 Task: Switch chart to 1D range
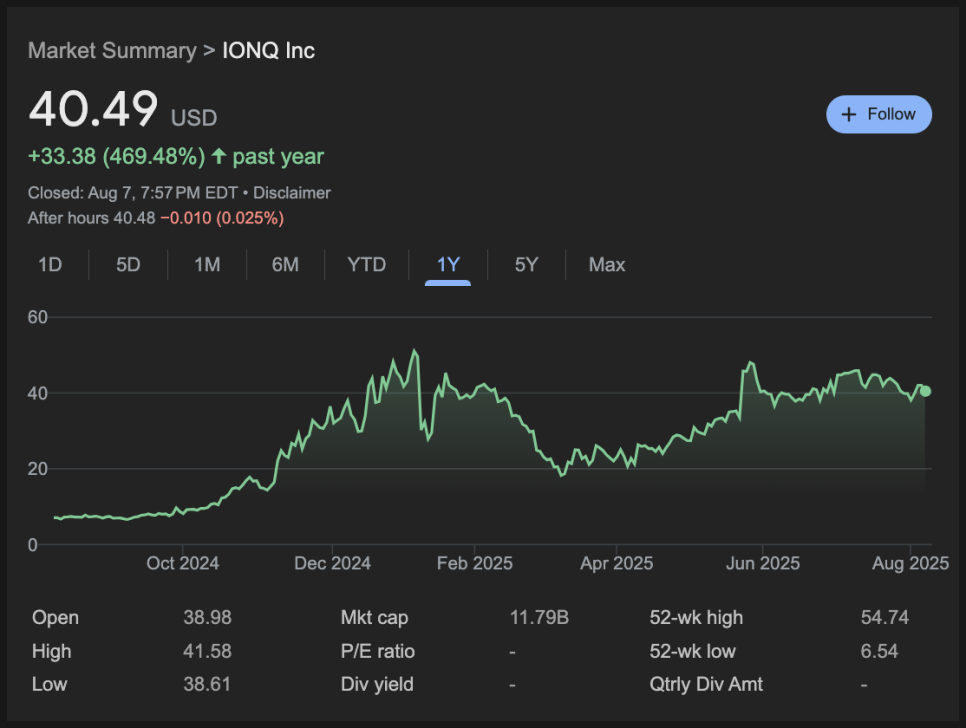pos(50,265)
